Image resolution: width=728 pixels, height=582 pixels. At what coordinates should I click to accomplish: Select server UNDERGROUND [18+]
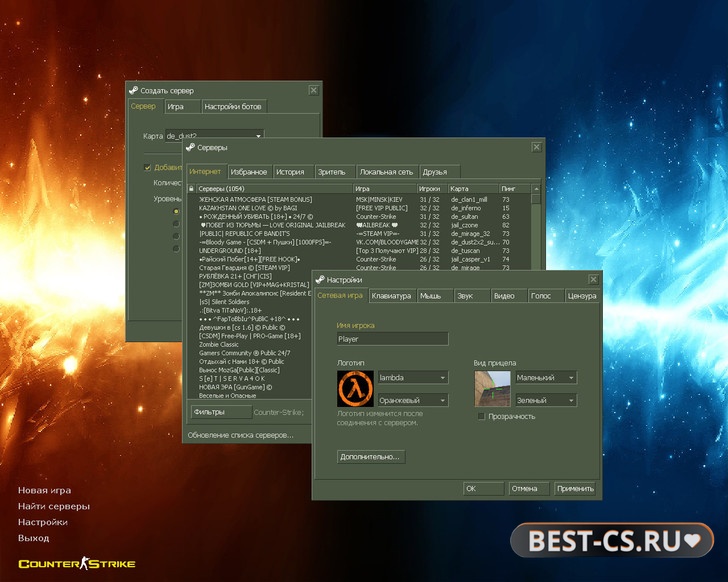(358, 251)
